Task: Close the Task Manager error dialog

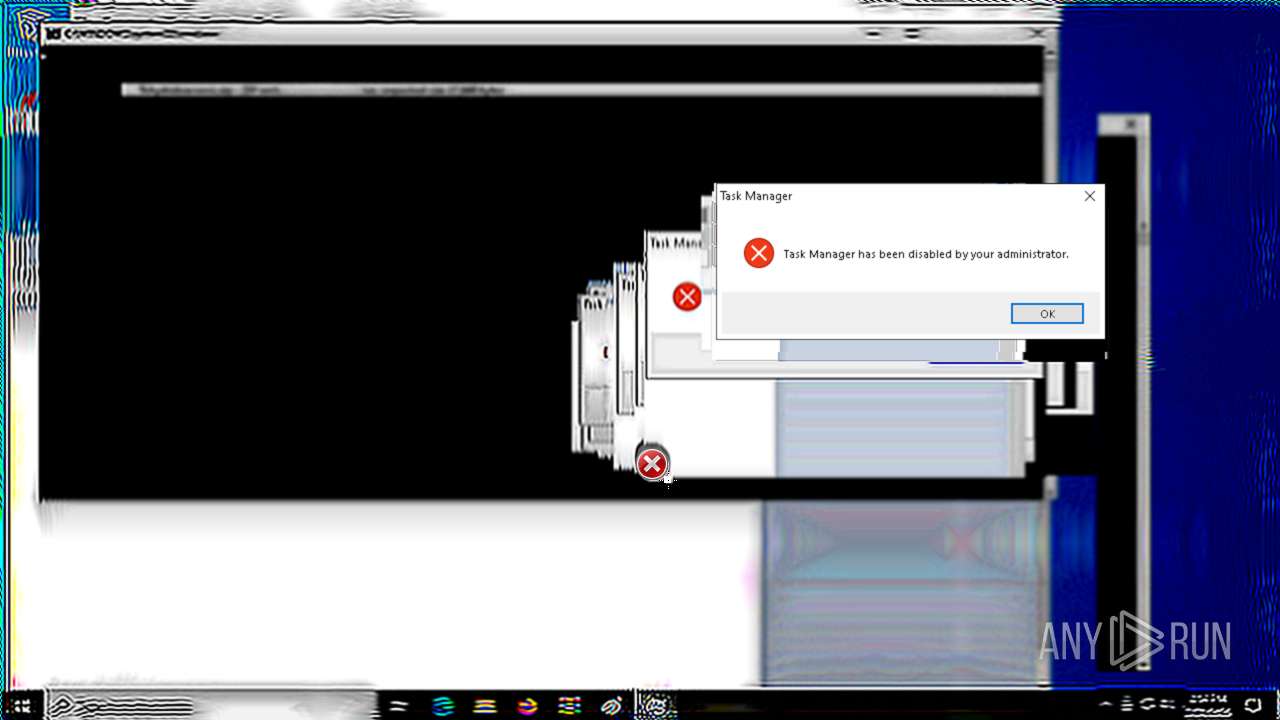Action: tap(1089, 196)
